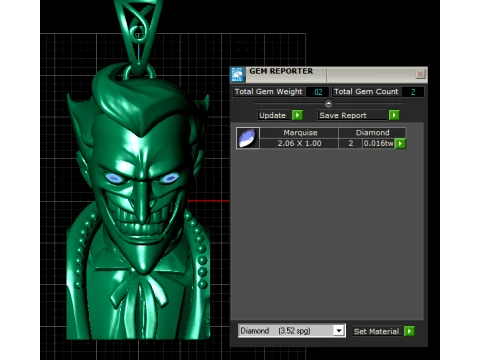480x360 pixels.
Task: Collapse the panel using the round up-arrow
Action: click(x=328, y=104)
